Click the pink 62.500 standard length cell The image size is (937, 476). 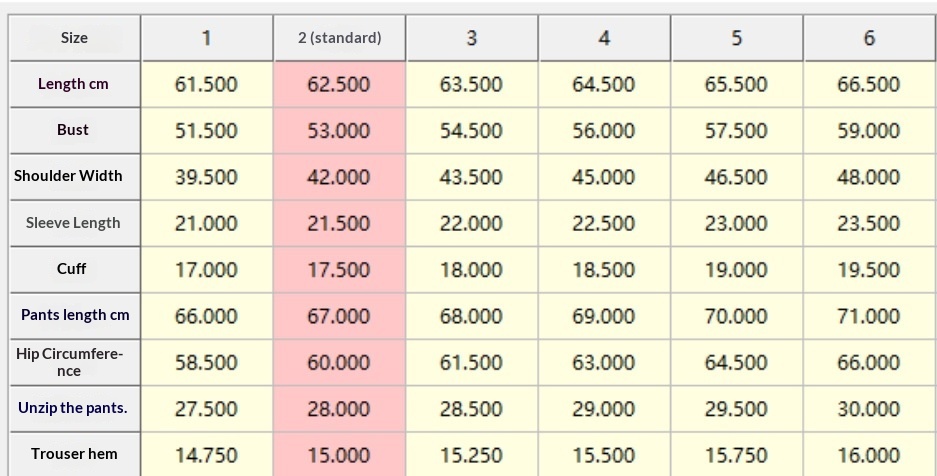pyautogui.click(x=339, y=84)
